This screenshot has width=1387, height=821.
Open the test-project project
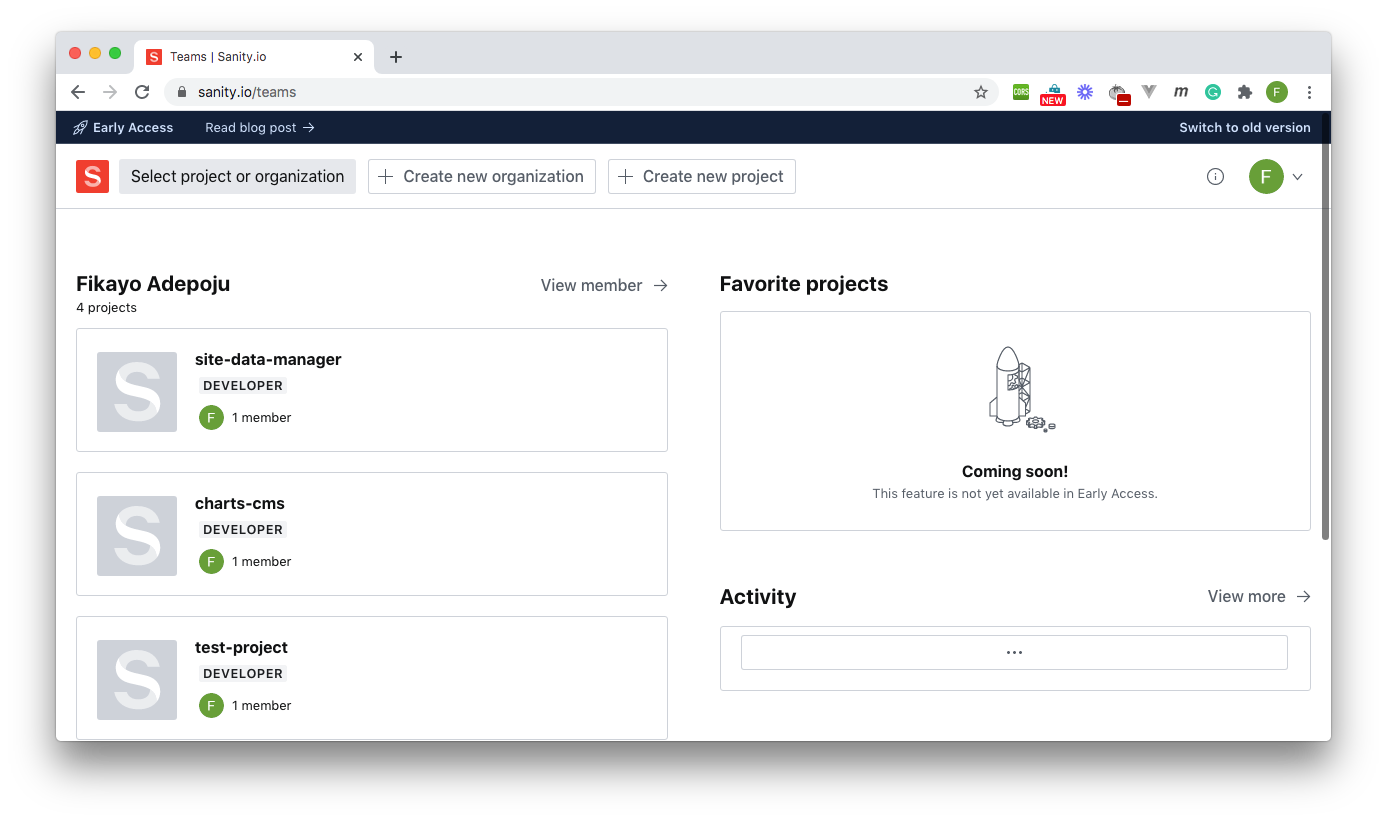372,678
